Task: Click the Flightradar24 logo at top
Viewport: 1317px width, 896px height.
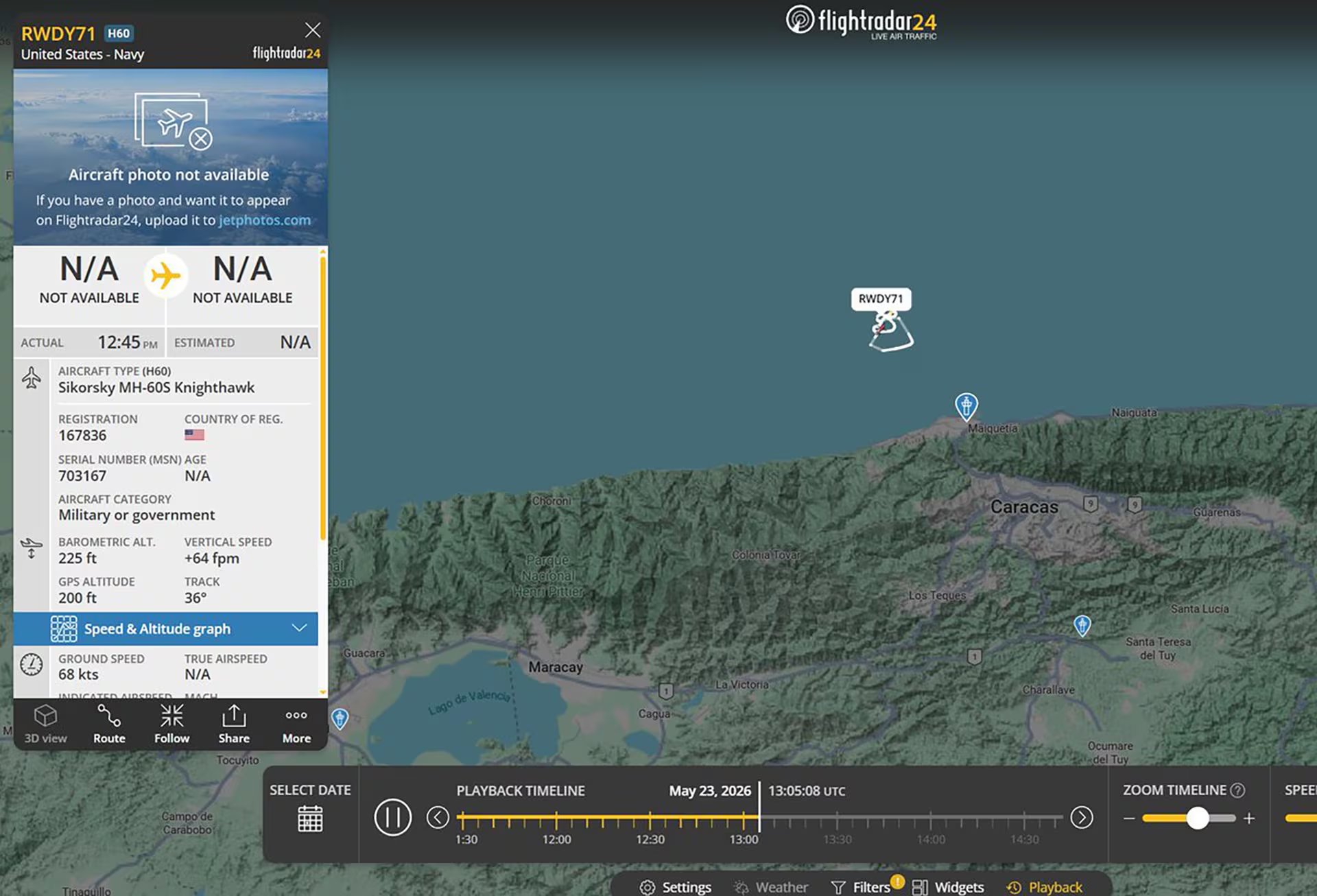Action: pos(862,21)
